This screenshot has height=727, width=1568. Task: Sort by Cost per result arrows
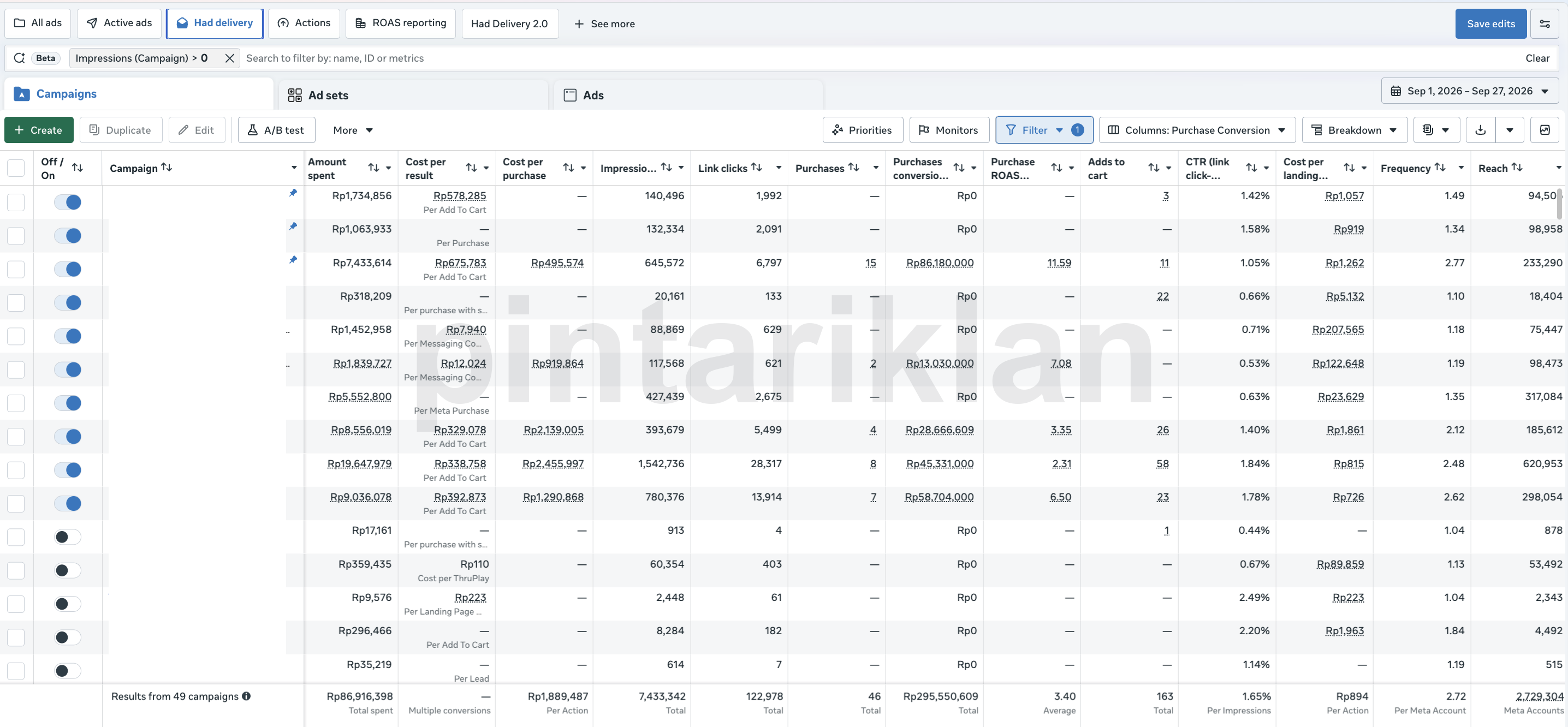point(471,168)
